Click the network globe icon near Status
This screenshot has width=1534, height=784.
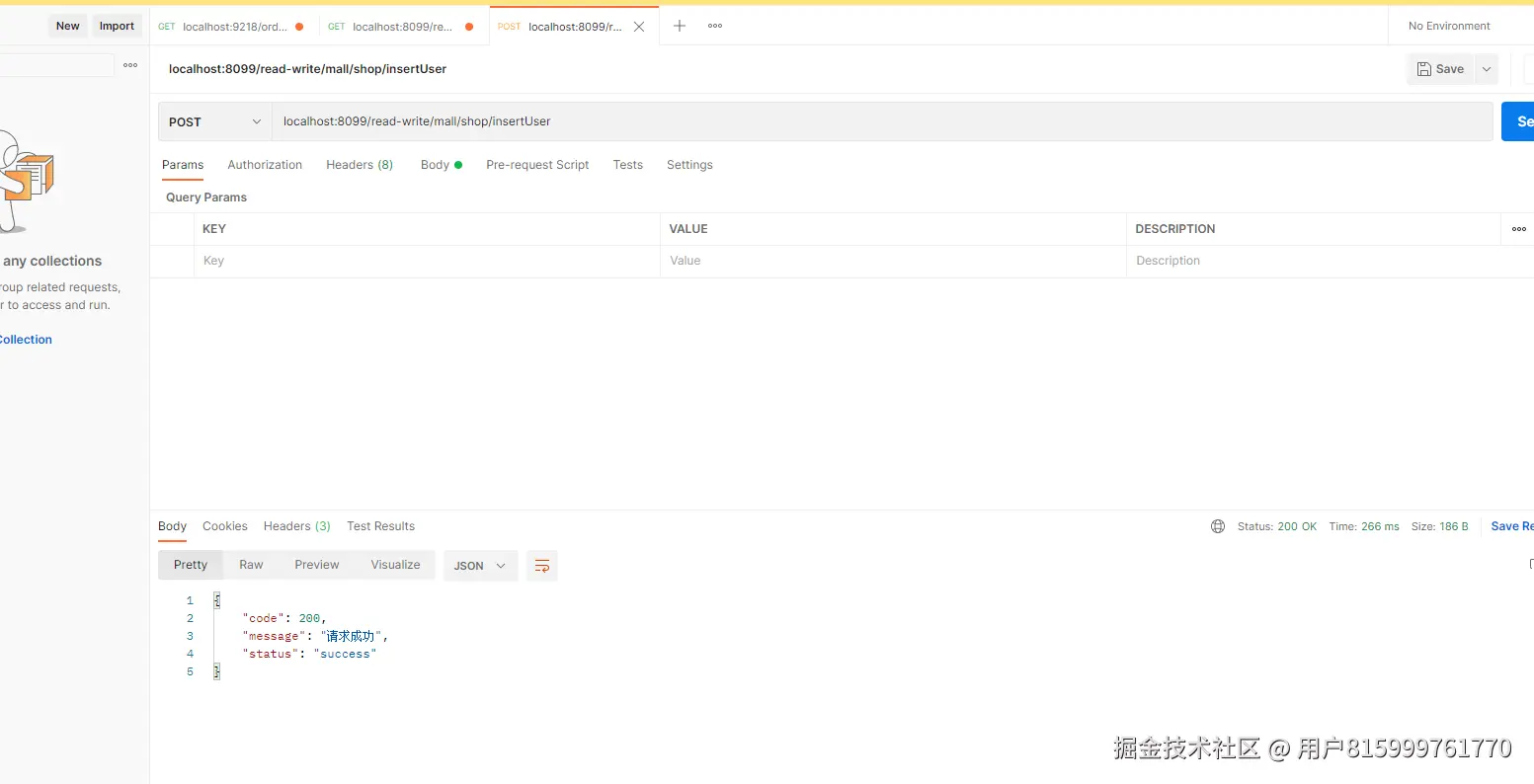click(x=1218, y=526)
